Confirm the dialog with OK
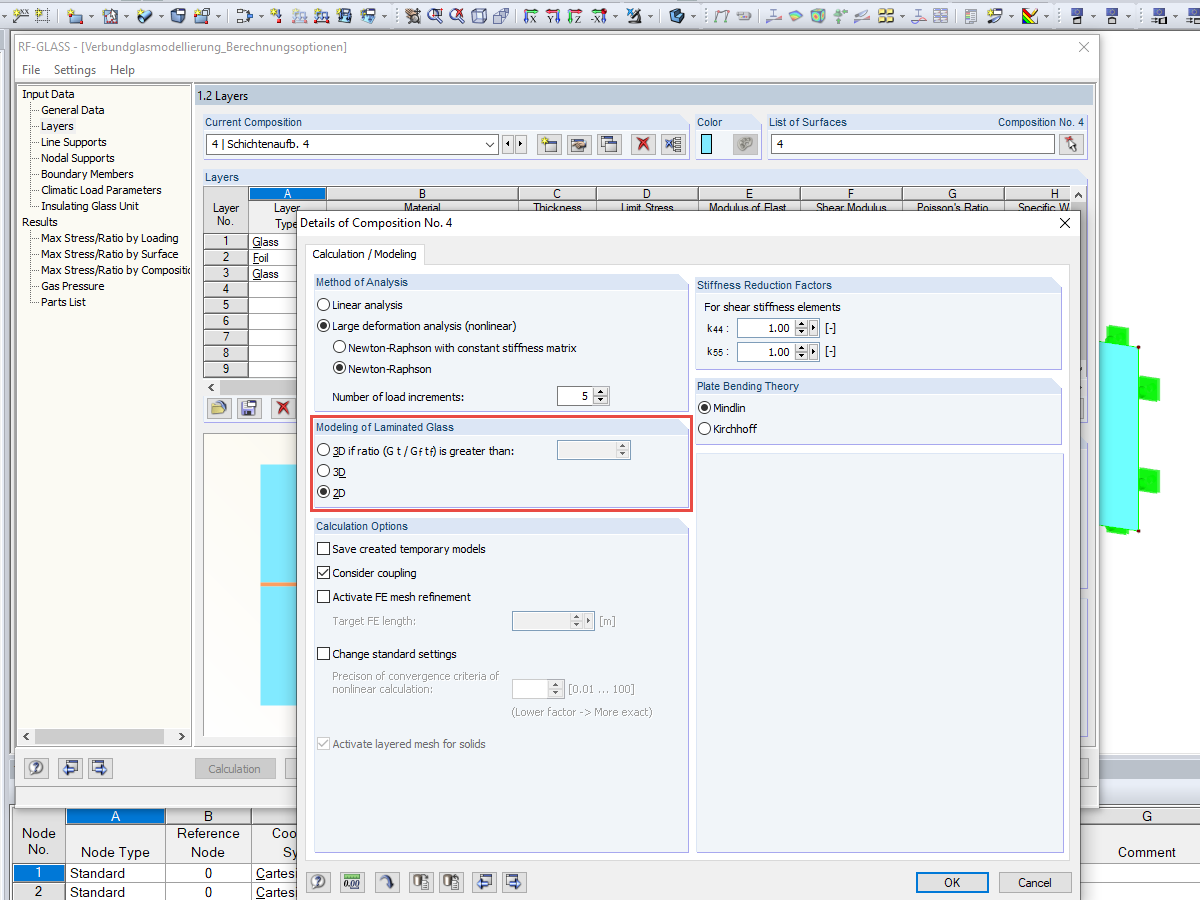This screenshot has height=900, width=1200. tap(951, 882)
